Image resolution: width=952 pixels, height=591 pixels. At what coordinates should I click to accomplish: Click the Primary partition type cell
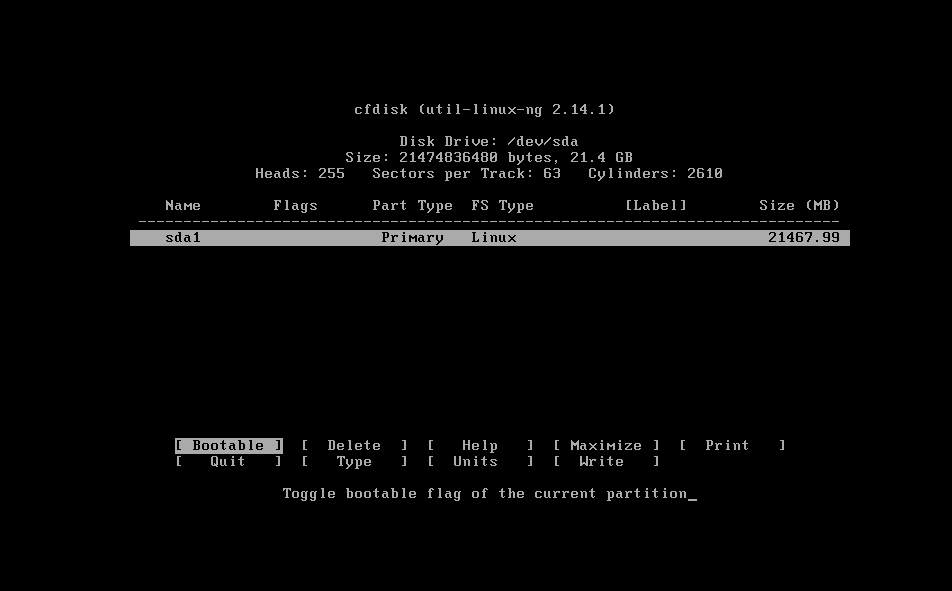tap(412, 237)
